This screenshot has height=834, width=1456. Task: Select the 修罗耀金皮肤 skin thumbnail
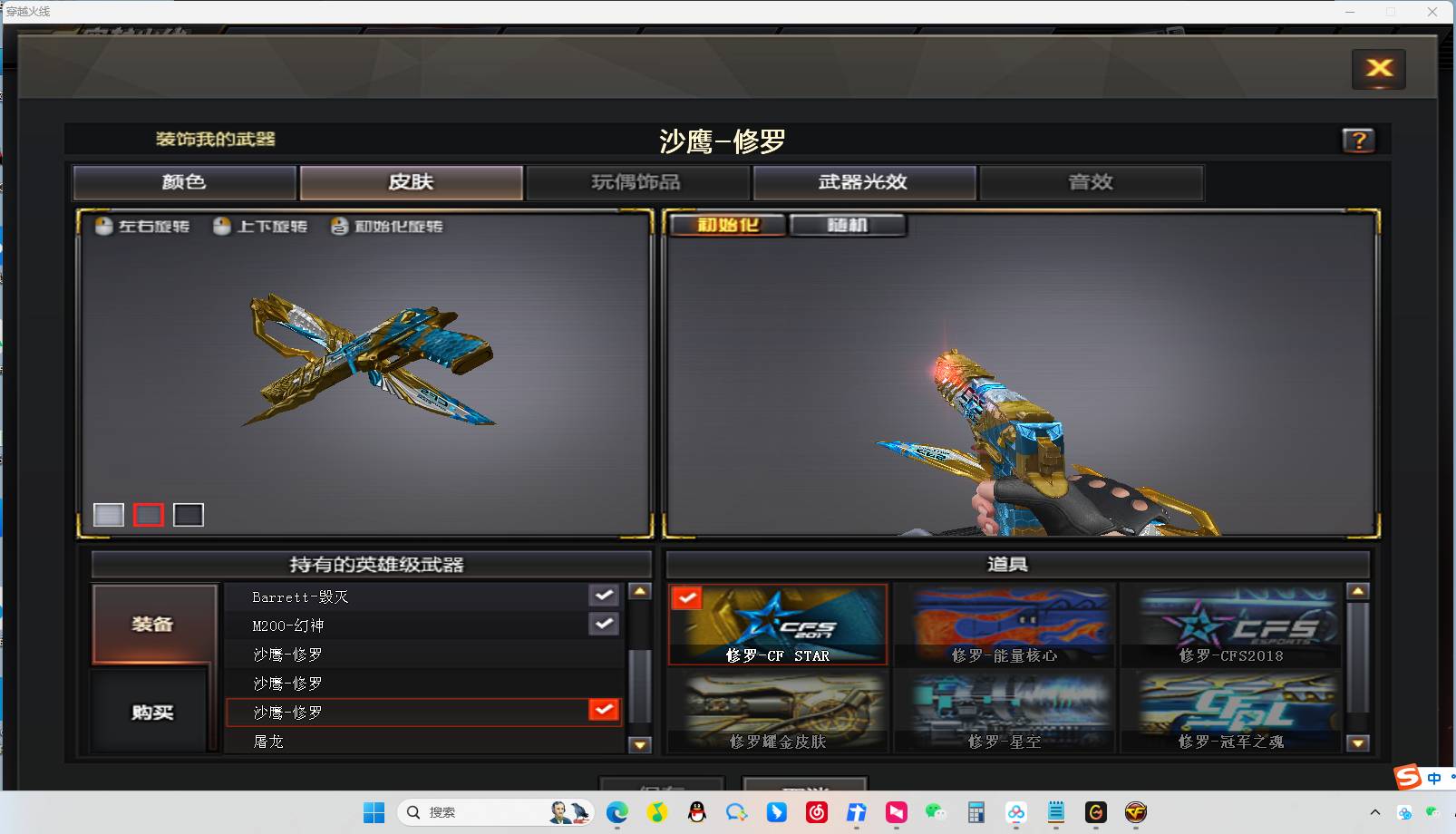778,712
